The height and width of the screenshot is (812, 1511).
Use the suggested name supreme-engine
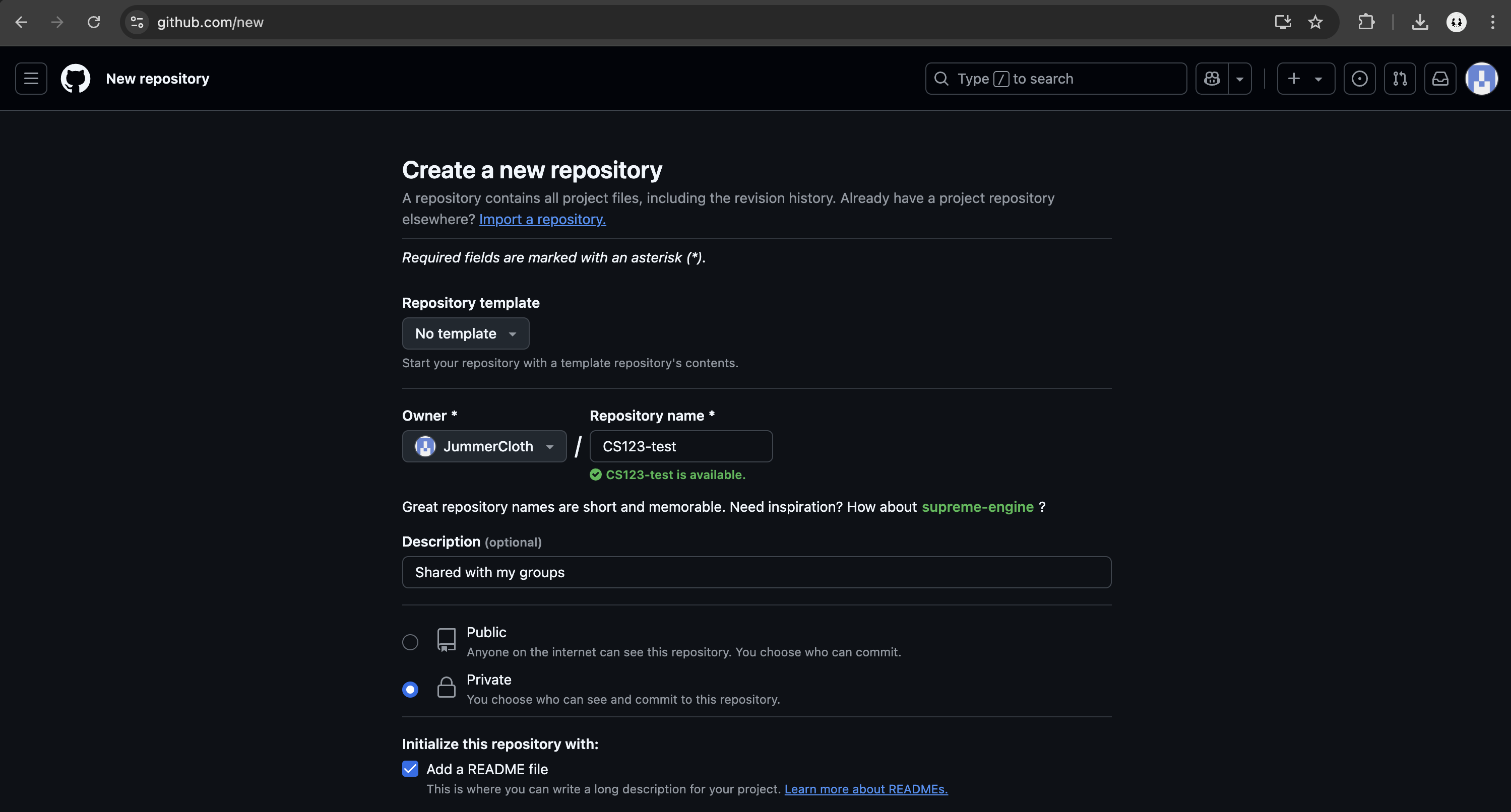pyautogui.click(x=977, y=507)
